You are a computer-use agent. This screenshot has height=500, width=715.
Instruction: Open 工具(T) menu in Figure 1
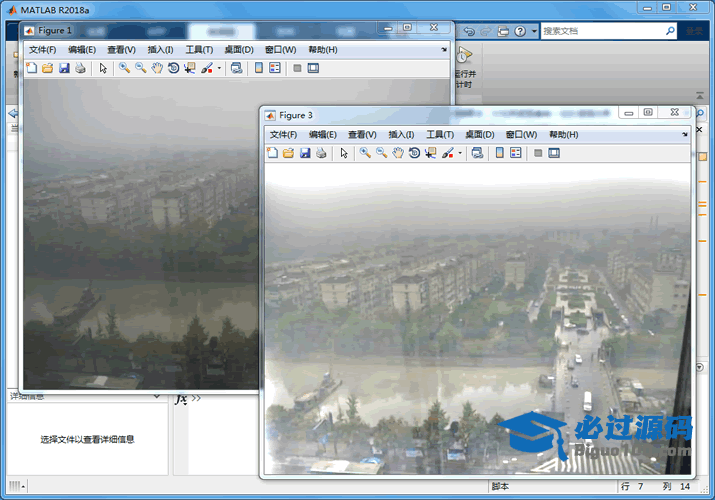pyautogui.click(x=199, y=50)
